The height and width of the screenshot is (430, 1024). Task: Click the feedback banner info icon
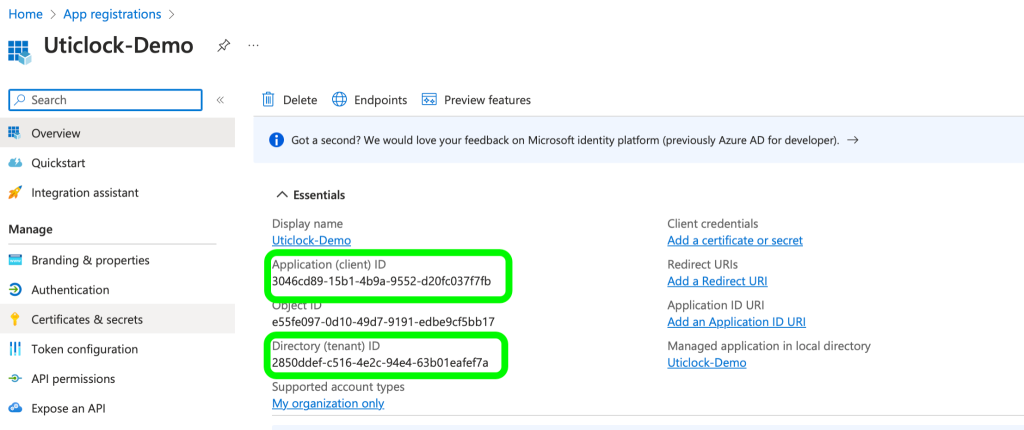pyautogui.click(x=276, y=140)
